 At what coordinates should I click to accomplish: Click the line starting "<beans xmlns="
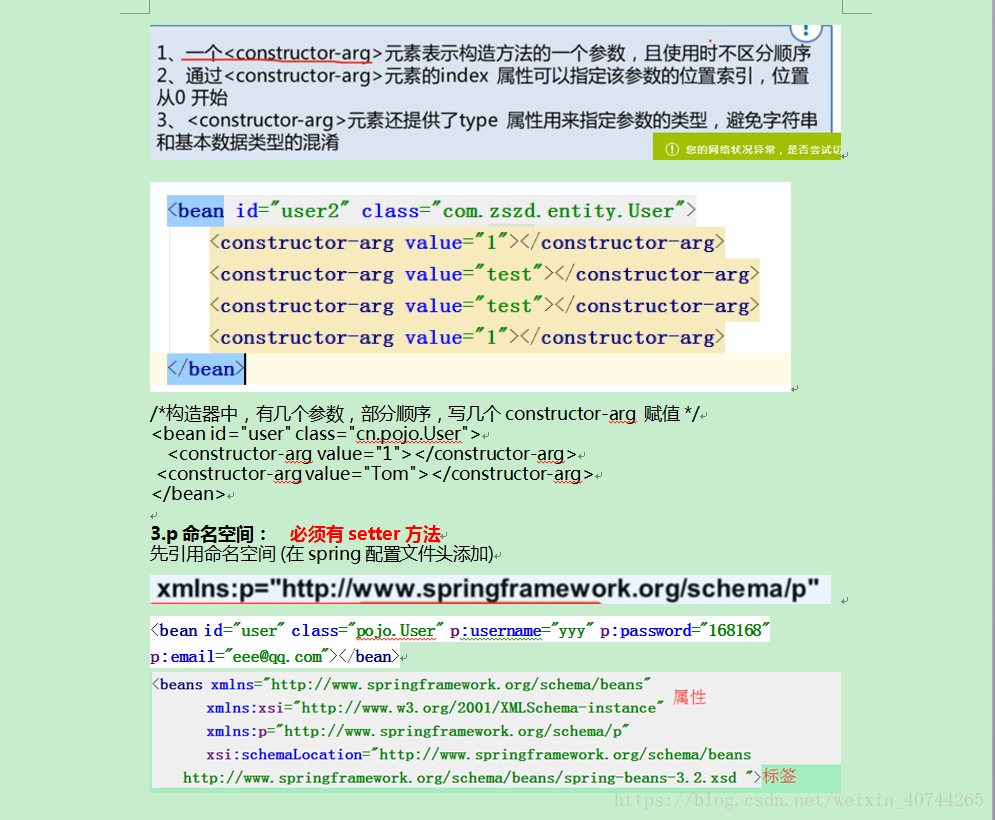click(401, 684)
